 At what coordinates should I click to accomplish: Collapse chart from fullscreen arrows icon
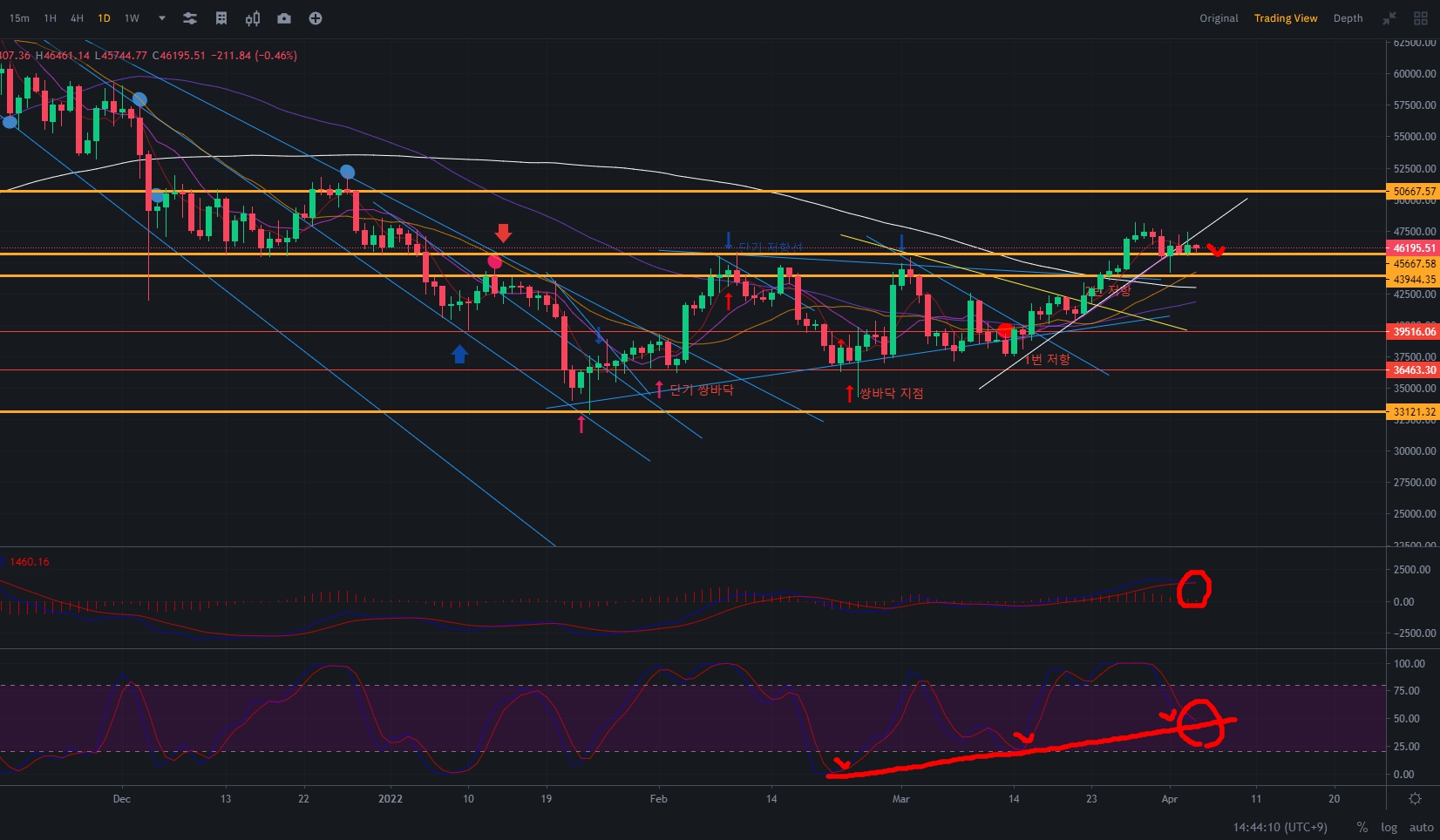click(x=1389, y=18)
